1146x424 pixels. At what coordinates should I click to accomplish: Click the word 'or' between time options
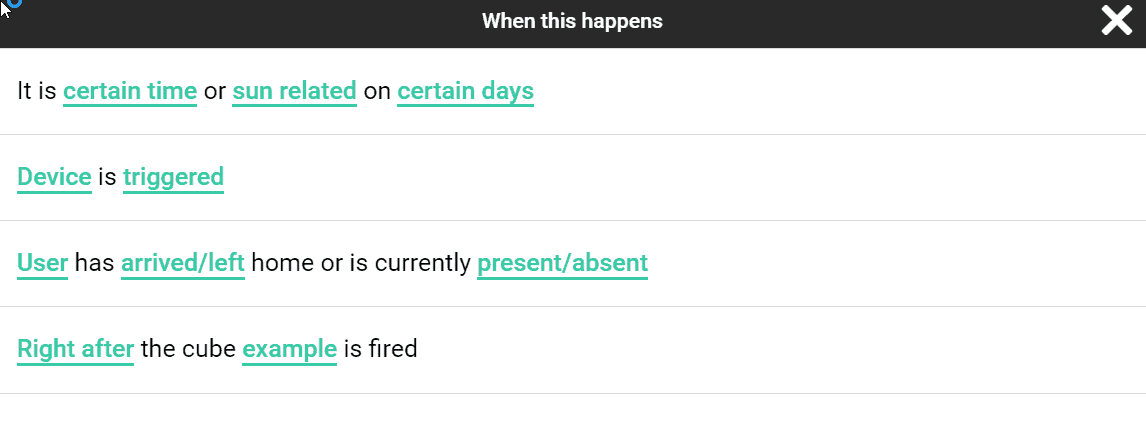(x=214, y=91)
